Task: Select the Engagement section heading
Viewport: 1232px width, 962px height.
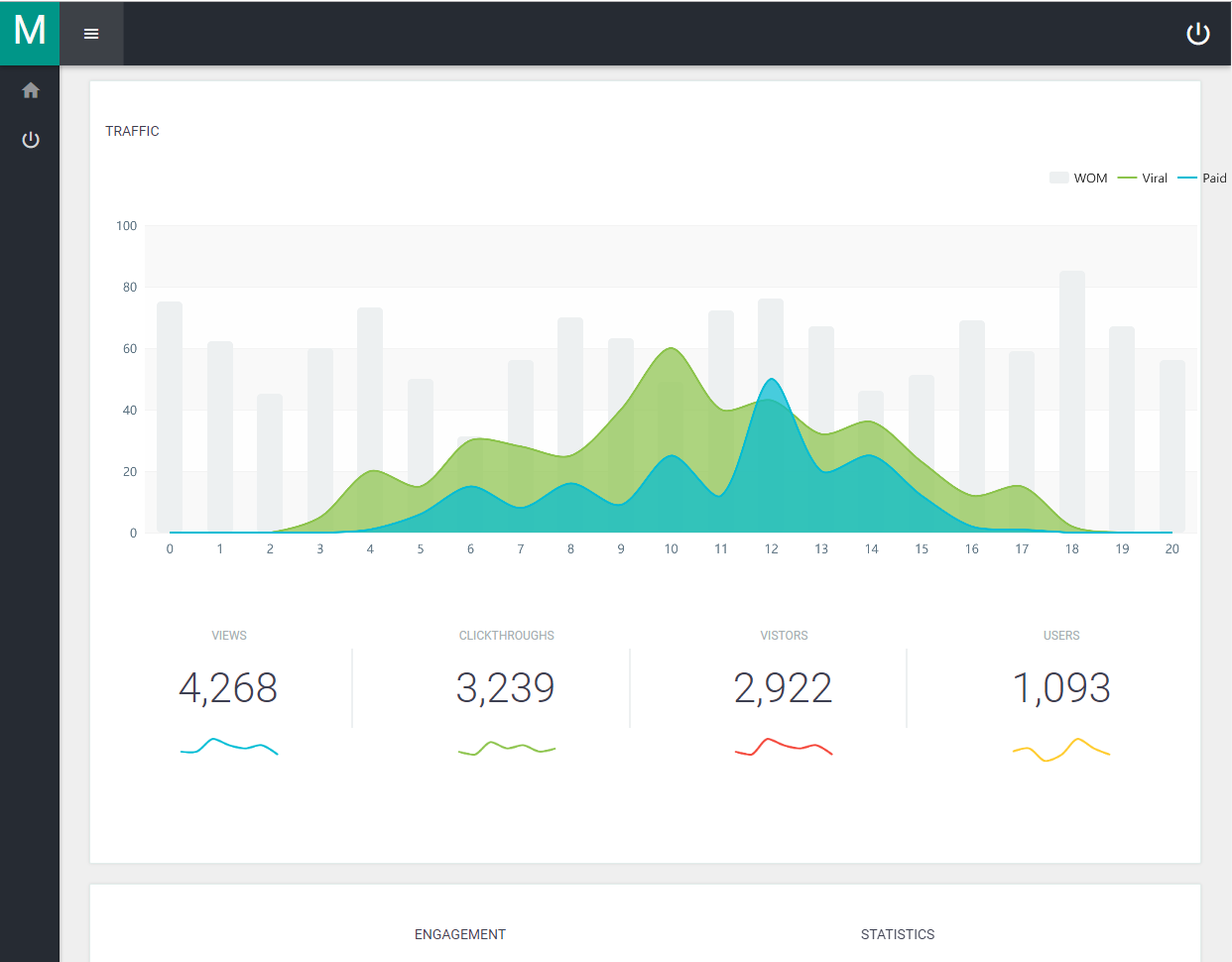Action: point(460,934)
